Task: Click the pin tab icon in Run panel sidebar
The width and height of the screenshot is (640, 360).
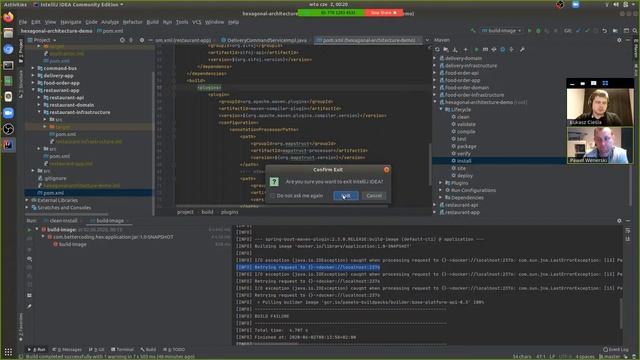Action: (29, 306)
